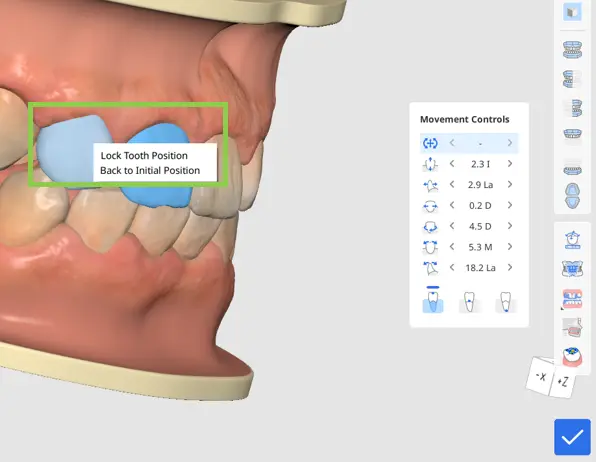Select rotation movement icon (4.5 D)
This screenshot has width=596, height=462.
430,227
